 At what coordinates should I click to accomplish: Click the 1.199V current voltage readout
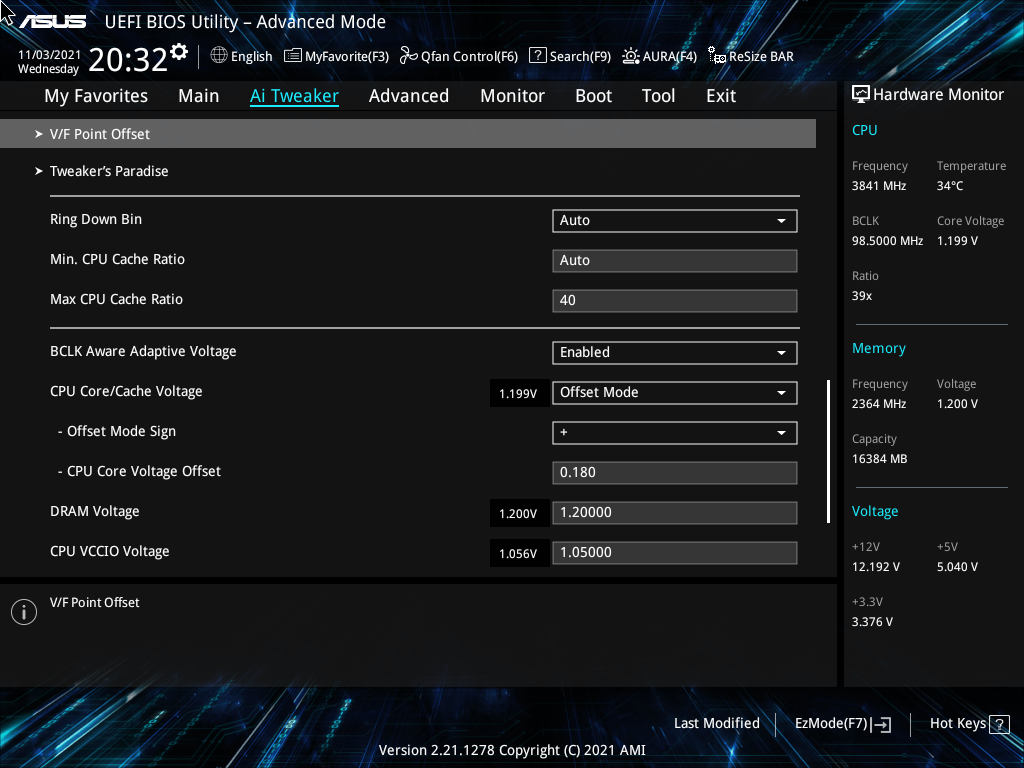[x=518, y=394]
